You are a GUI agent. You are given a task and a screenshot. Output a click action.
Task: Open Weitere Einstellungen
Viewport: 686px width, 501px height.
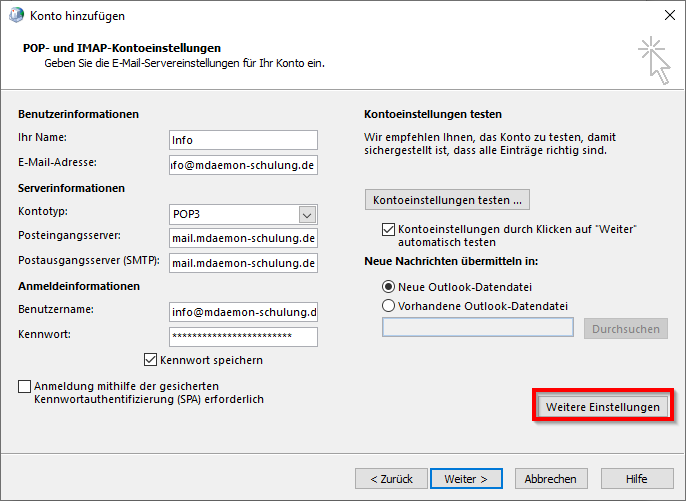602,407
